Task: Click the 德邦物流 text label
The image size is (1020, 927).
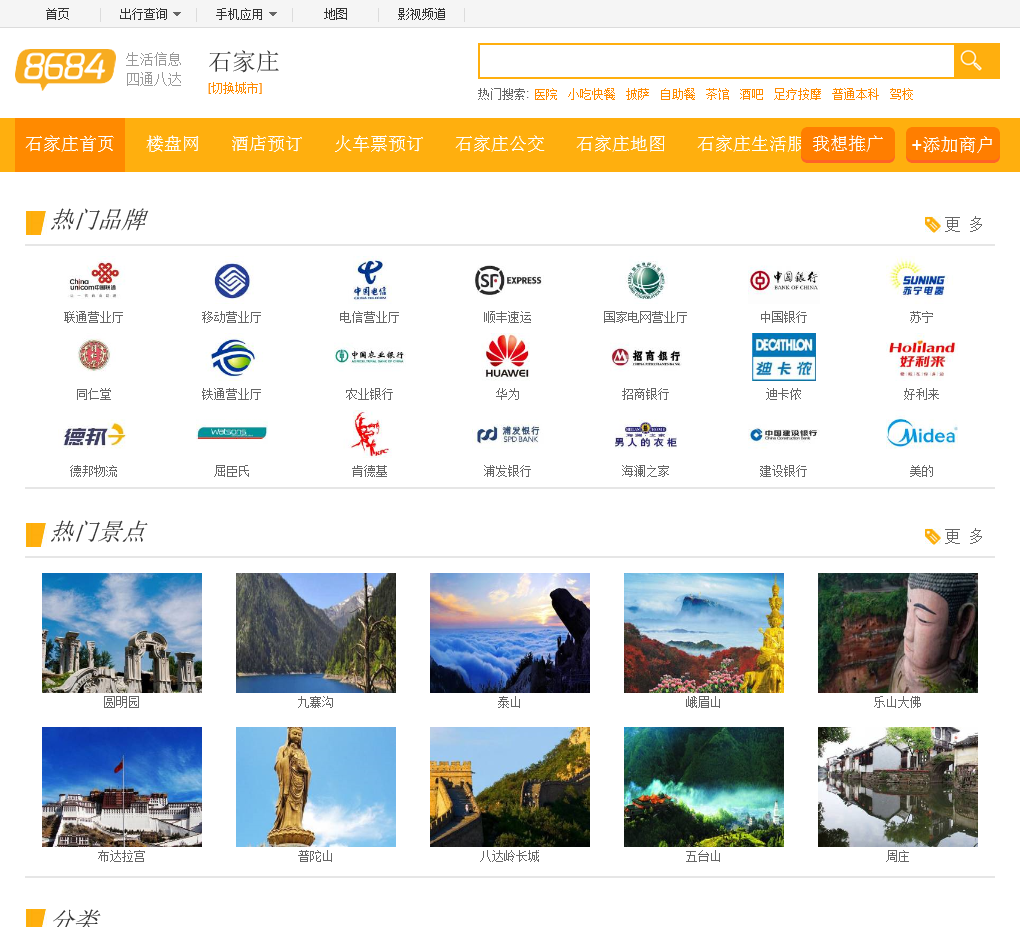Action: (x=94, y=472)
